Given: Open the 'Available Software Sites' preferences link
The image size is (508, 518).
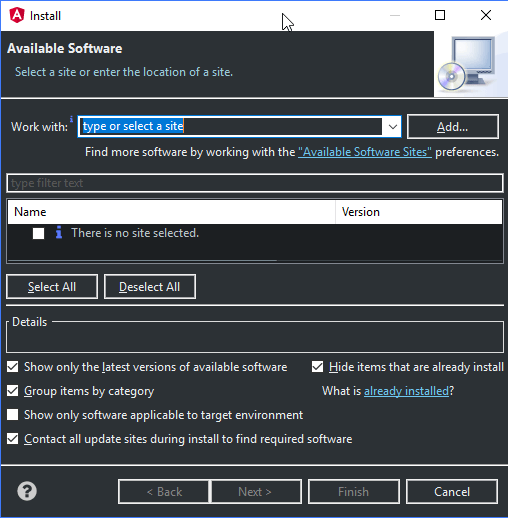Looking at the screenshot, I should click(365, 152).
